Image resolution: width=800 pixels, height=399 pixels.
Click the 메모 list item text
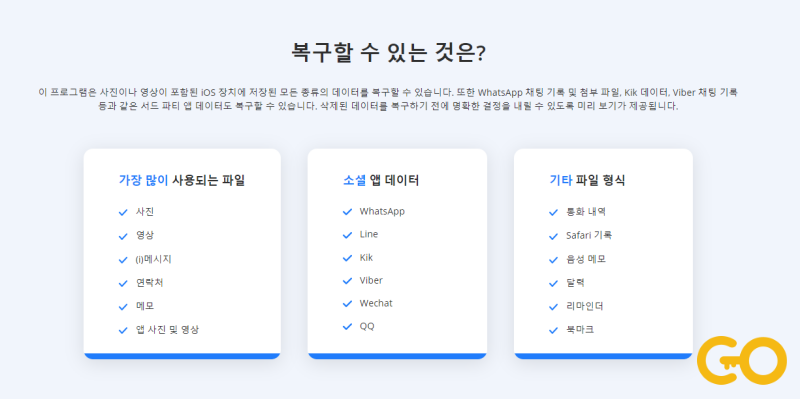point(145,306)
